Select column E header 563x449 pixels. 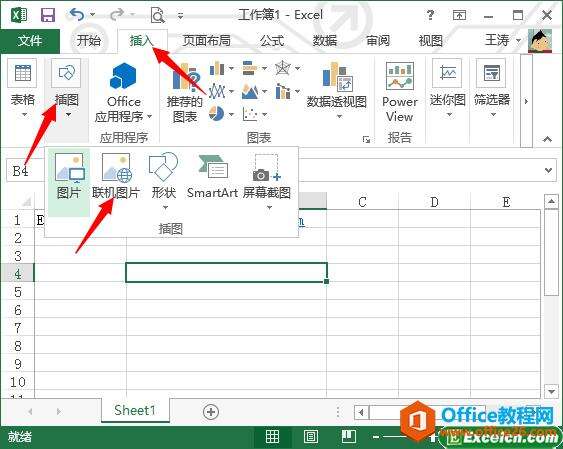point(506,202)
